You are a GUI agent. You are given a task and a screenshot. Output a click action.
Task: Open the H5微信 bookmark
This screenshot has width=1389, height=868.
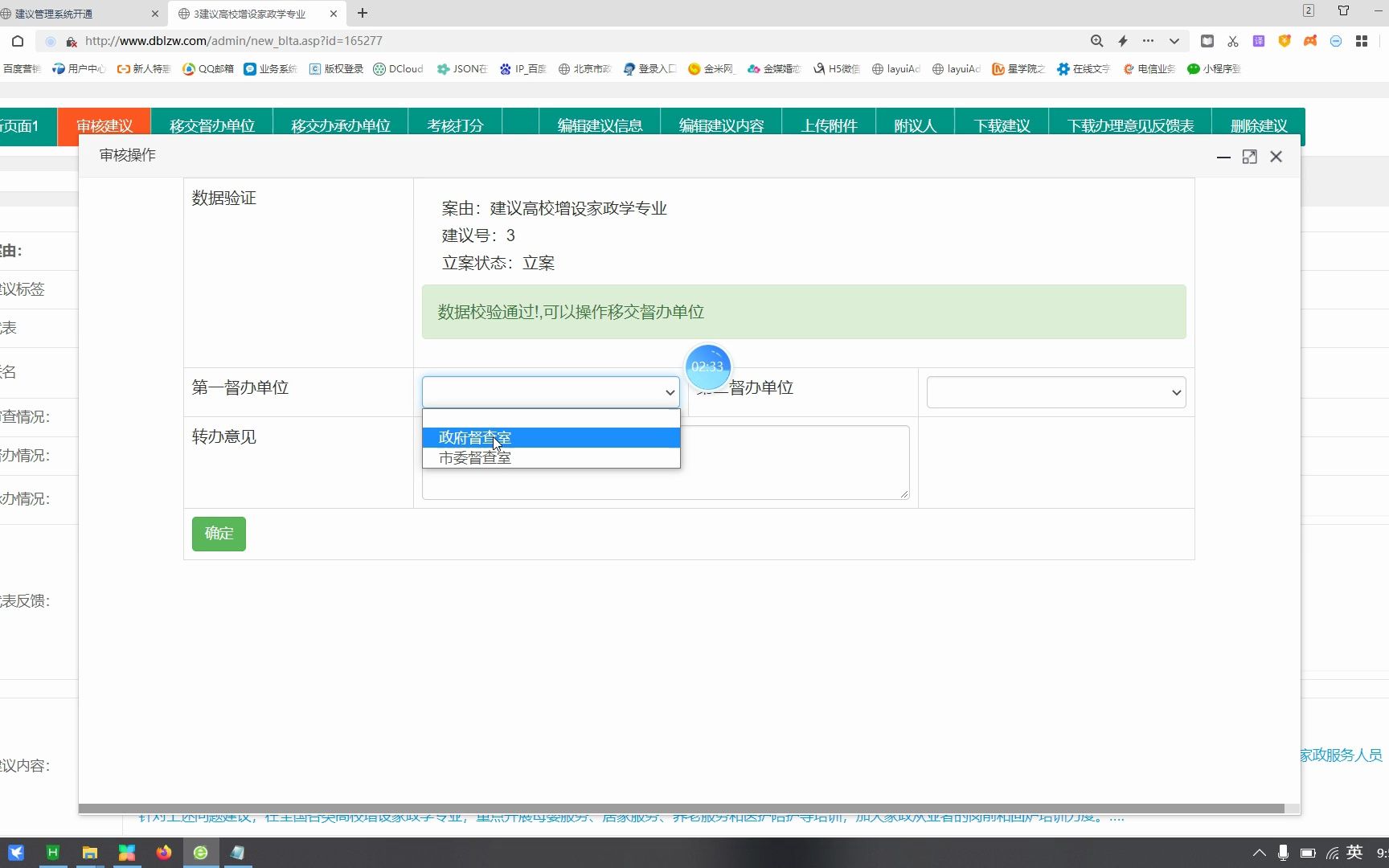click(837, 69)
